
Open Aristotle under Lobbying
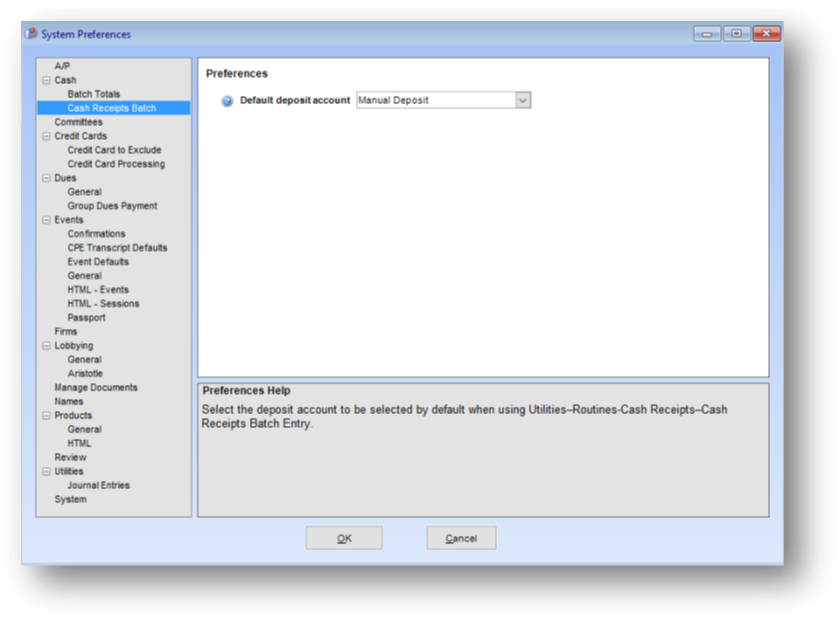85,374
